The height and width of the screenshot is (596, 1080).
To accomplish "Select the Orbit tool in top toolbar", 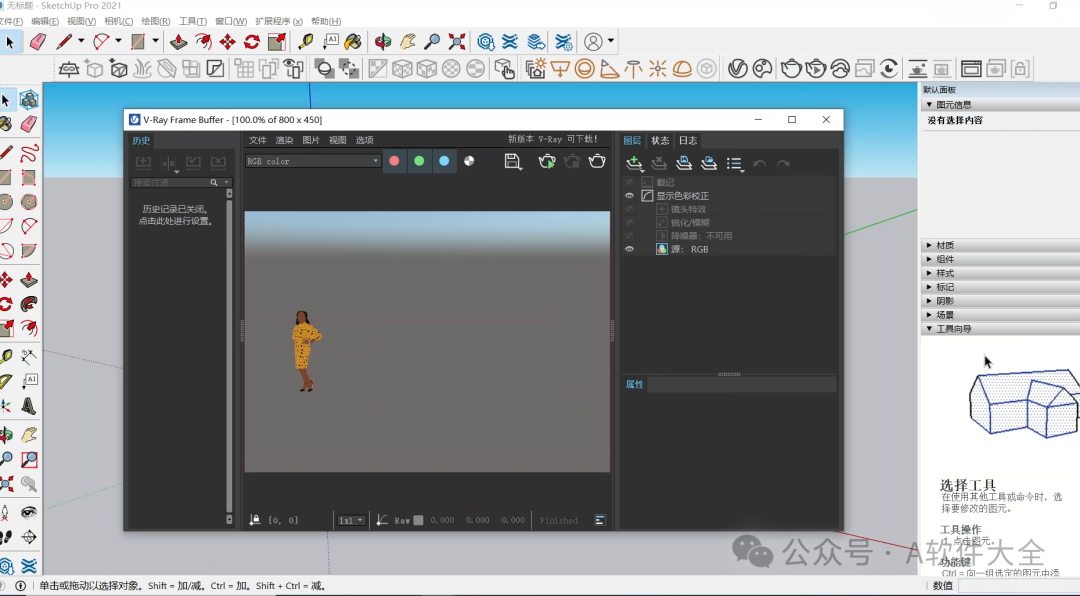I will pos(383,42).
